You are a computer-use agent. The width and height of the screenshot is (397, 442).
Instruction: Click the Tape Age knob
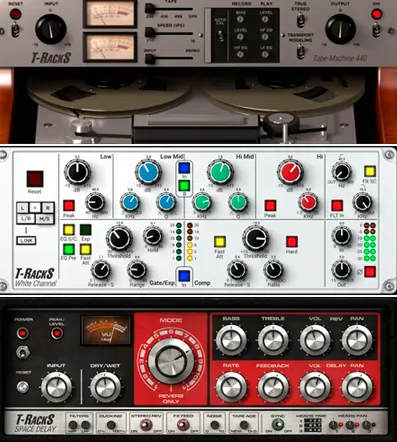(x=244, y=425)
